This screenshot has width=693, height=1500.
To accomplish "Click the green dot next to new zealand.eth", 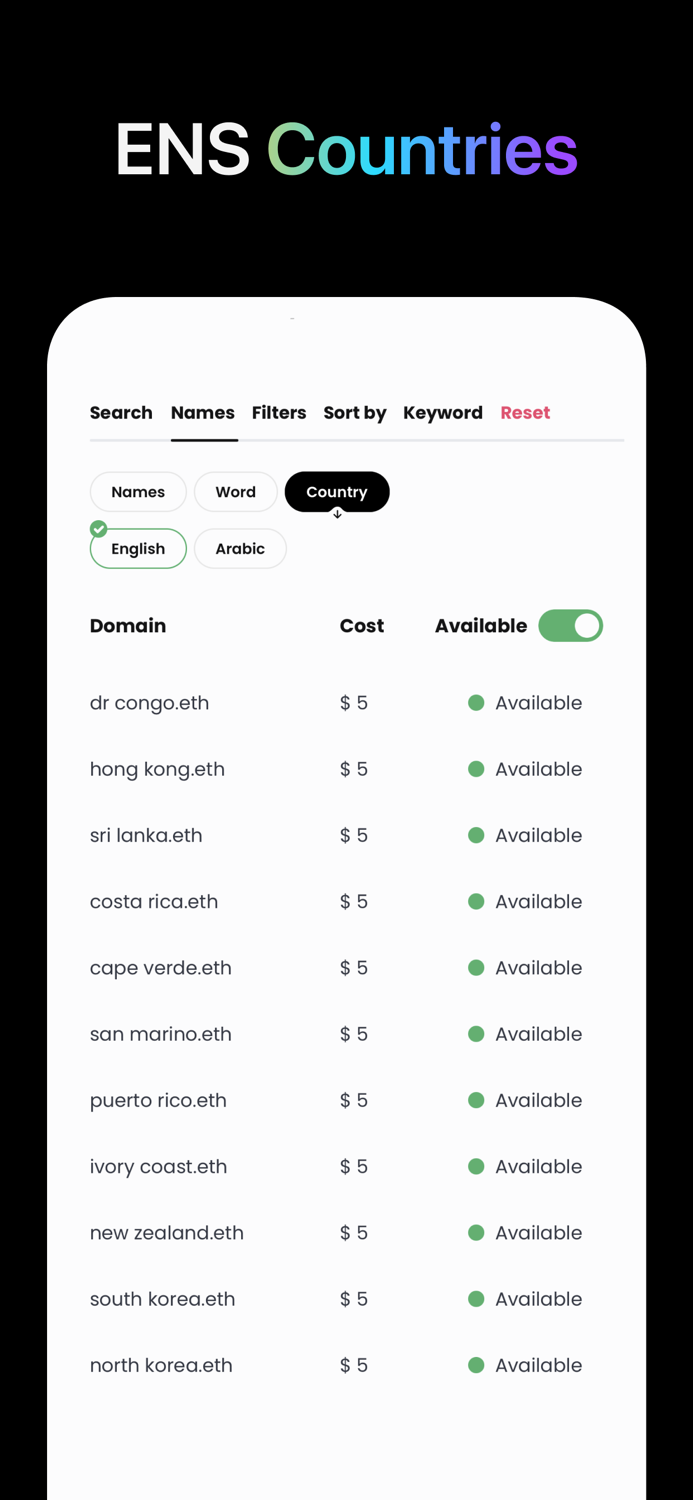I will (476, 1232).
